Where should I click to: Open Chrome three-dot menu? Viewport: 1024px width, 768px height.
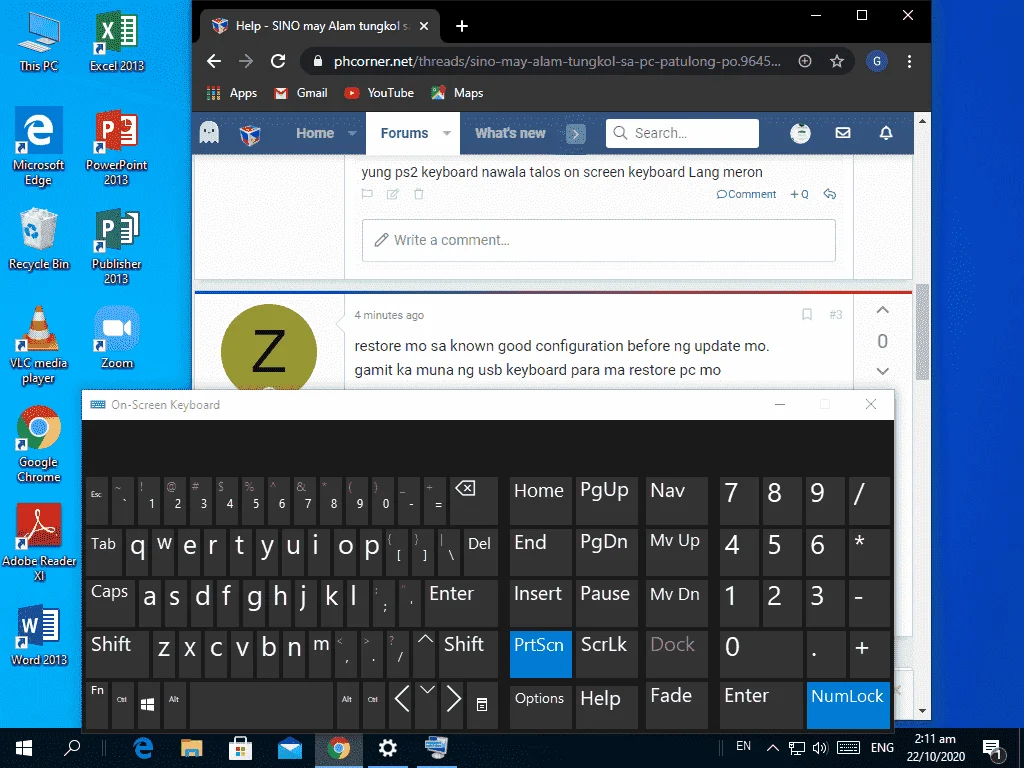pos(909,61)
